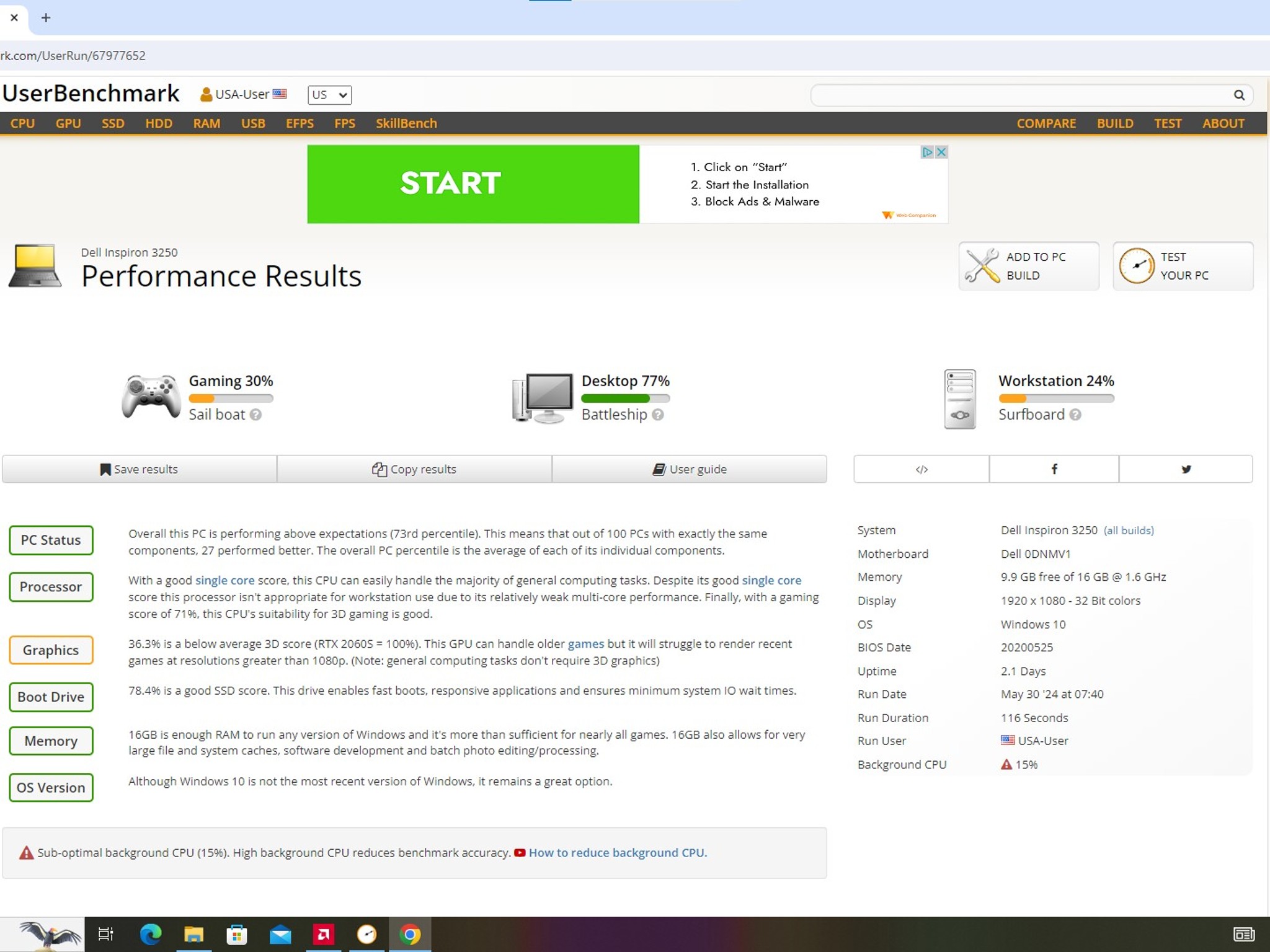
Task: Click ADD TO PC BUILD button
Action: click(x=1029, y=266)
